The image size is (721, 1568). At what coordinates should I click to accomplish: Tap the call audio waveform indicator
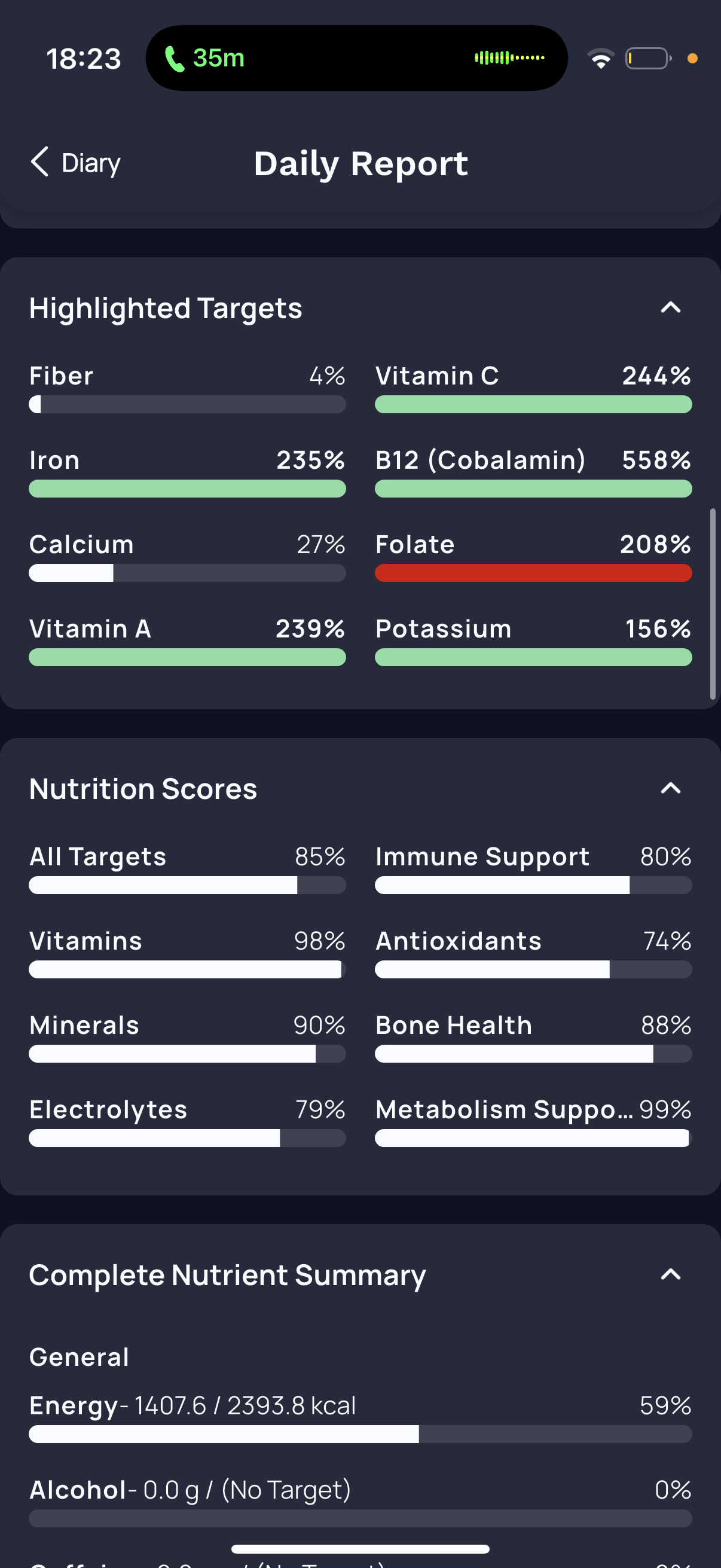click(509, 58)
